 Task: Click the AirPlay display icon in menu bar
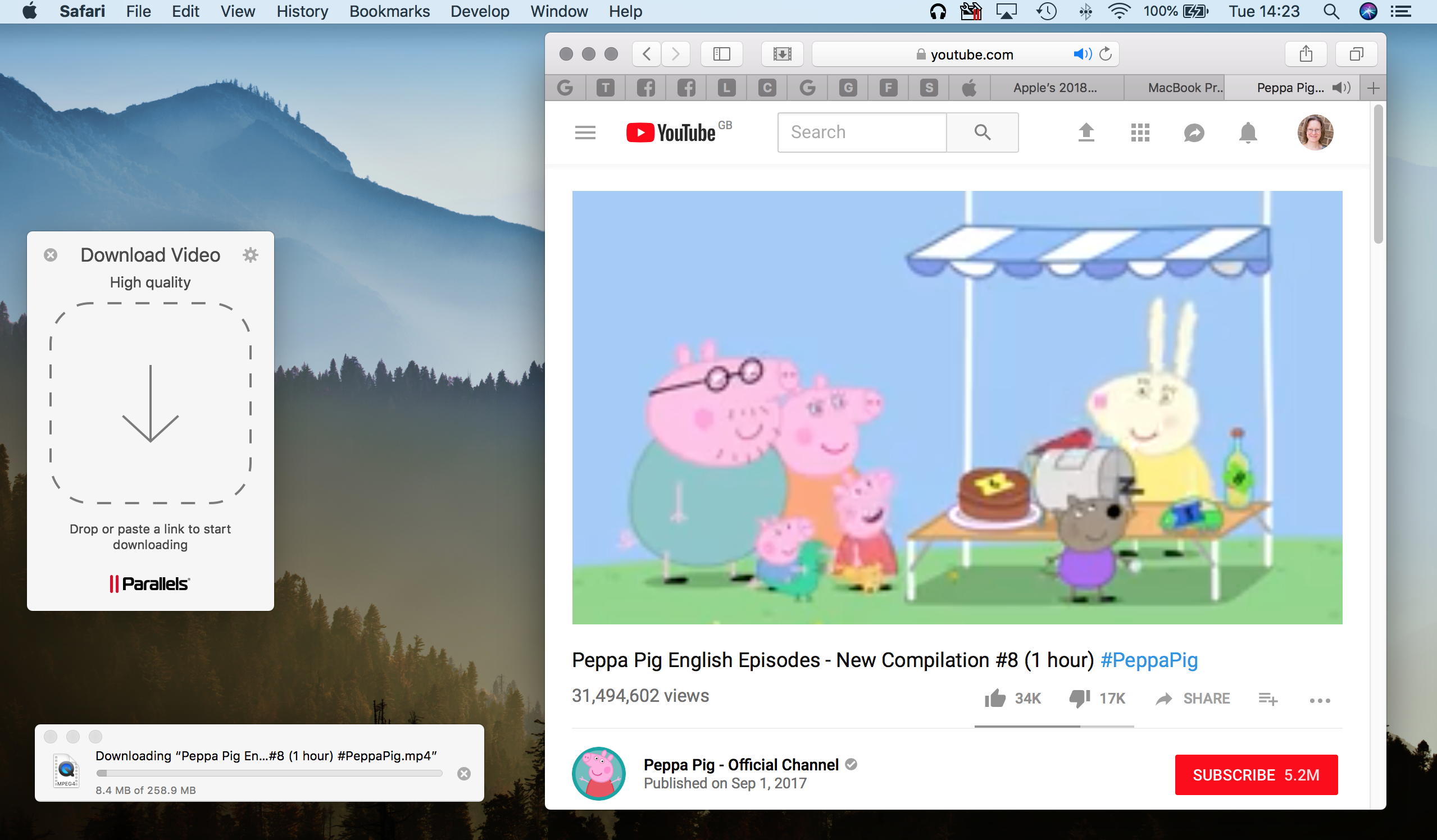click(1007, 11)
